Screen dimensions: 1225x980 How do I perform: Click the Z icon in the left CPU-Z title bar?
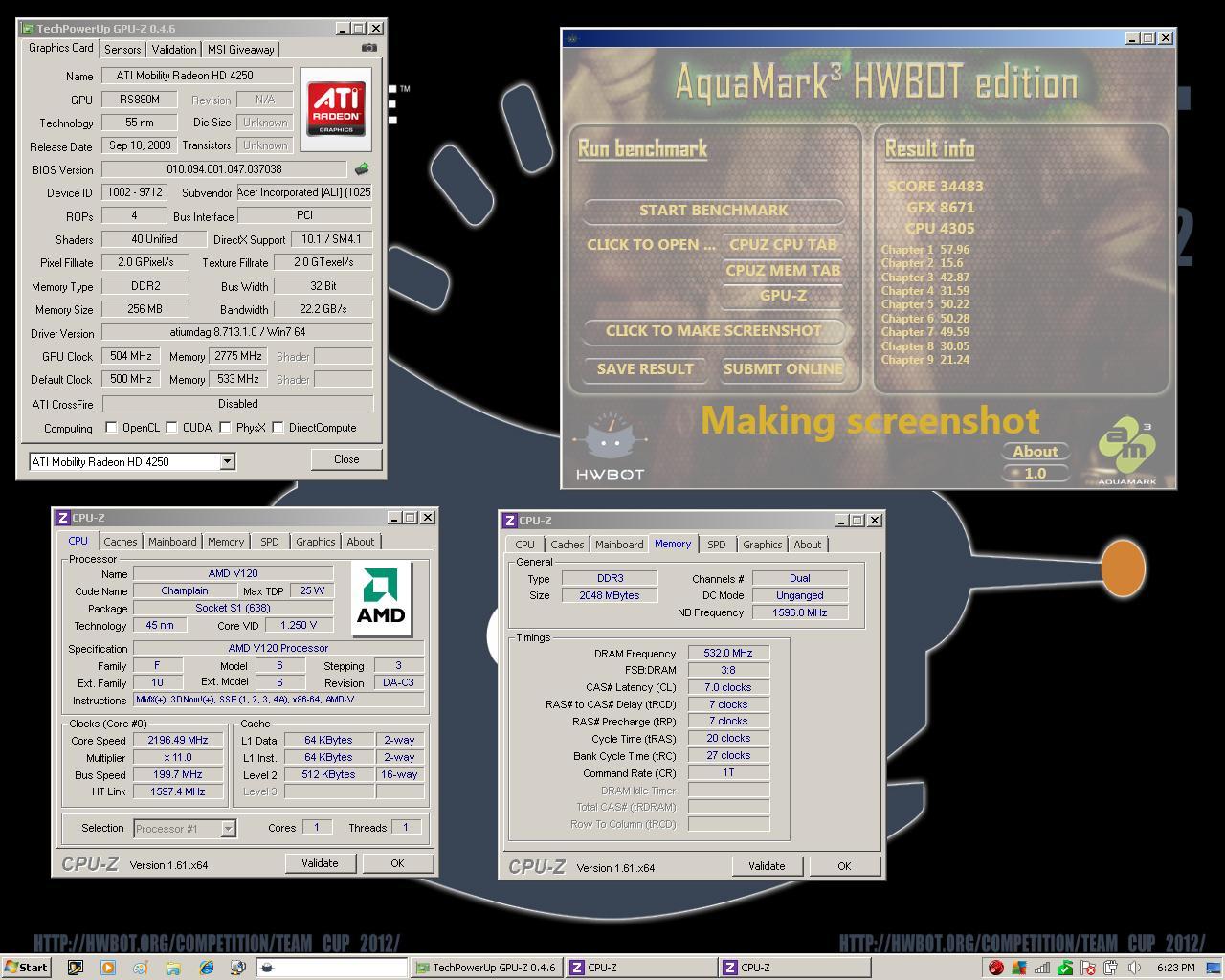(62, 518)
